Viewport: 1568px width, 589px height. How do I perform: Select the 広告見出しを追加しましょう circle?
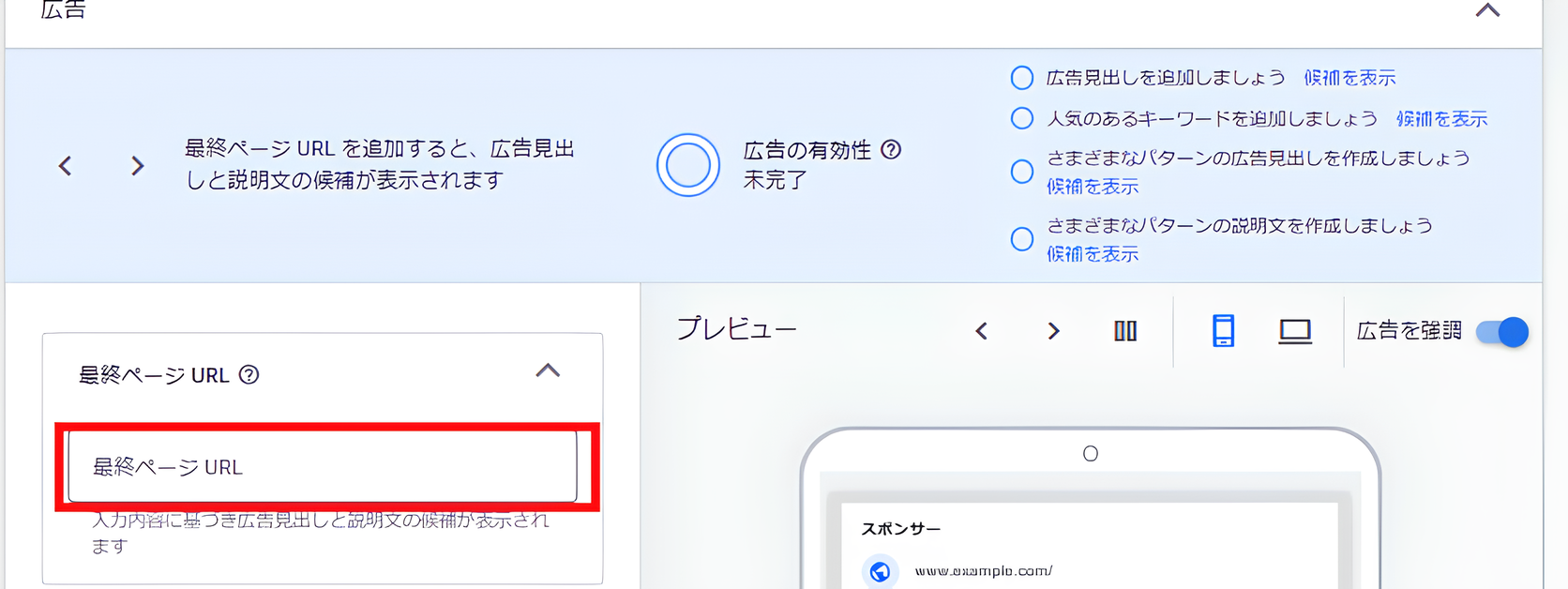click(1022, 78)
